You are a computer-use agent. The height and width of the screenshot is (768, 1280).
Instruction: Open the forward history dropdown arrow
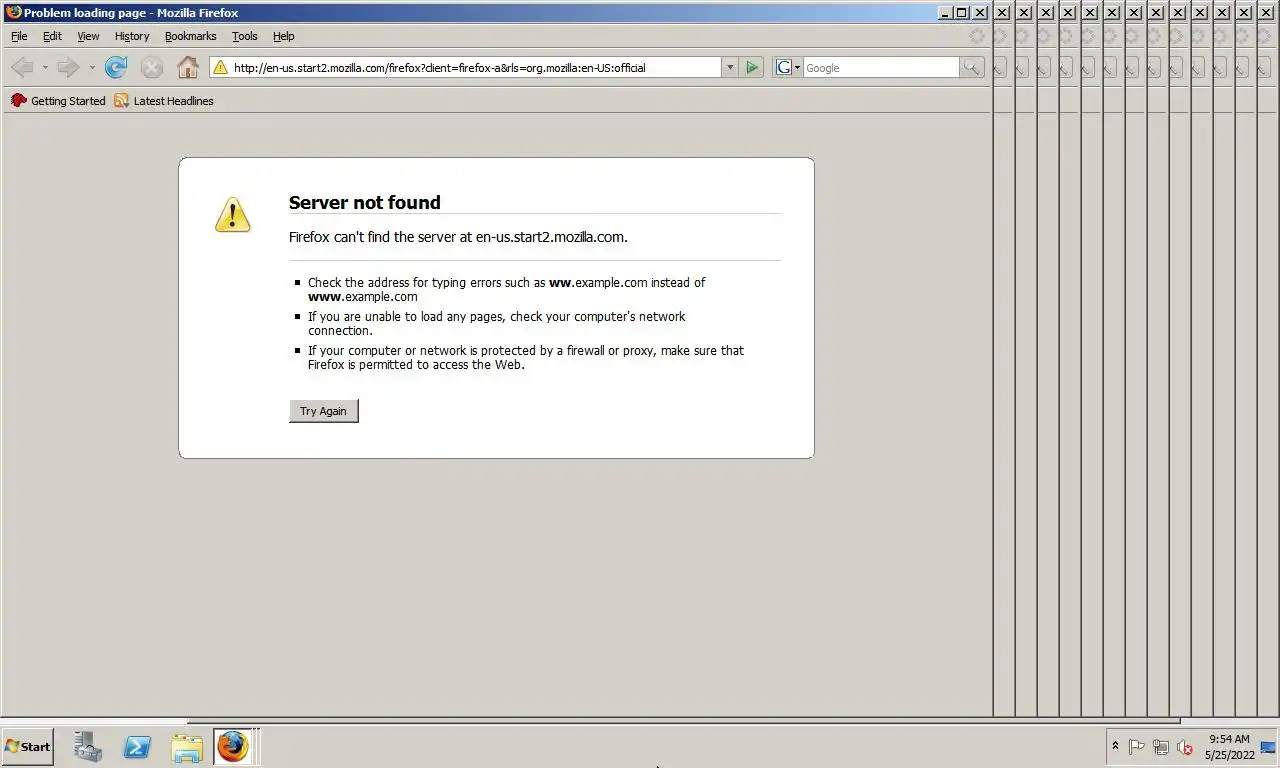[91, 68]
